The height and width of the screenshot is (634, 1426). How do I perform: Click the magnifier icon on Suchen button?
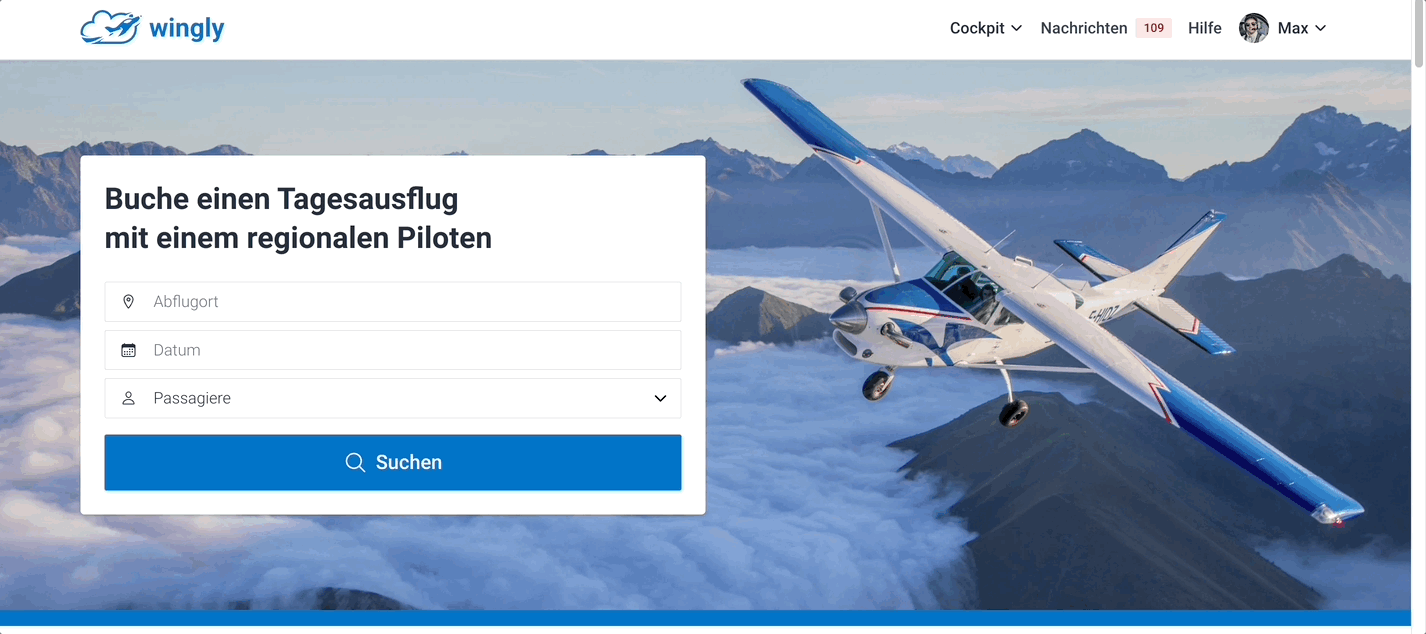pos(355,462)
